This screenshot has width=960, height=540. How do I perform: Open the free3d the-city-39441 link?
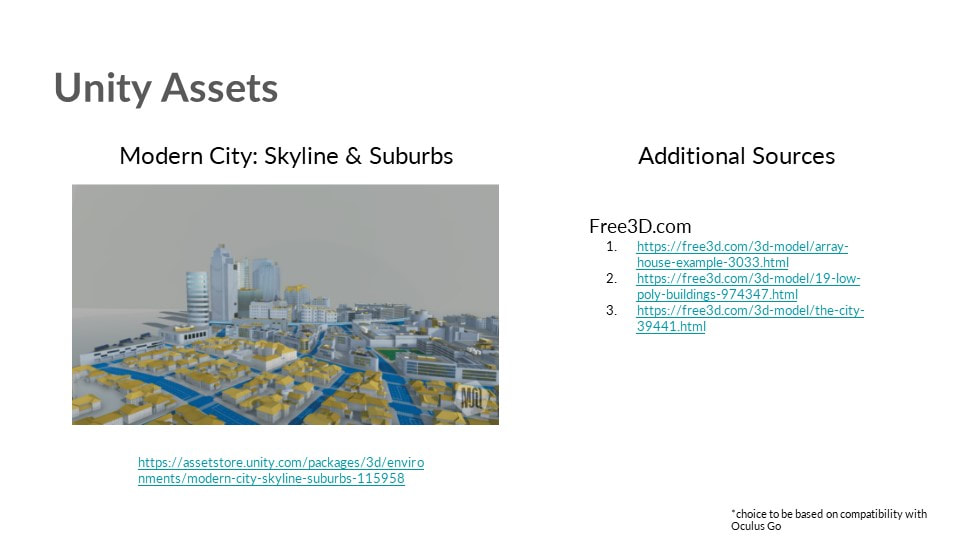(x=750, y=318)
